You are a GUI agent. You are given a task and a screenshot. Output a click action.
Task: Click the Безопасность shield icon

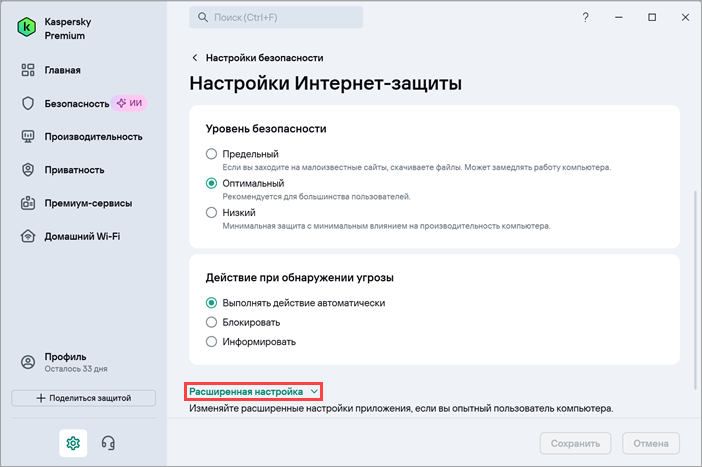click(28, 103)
